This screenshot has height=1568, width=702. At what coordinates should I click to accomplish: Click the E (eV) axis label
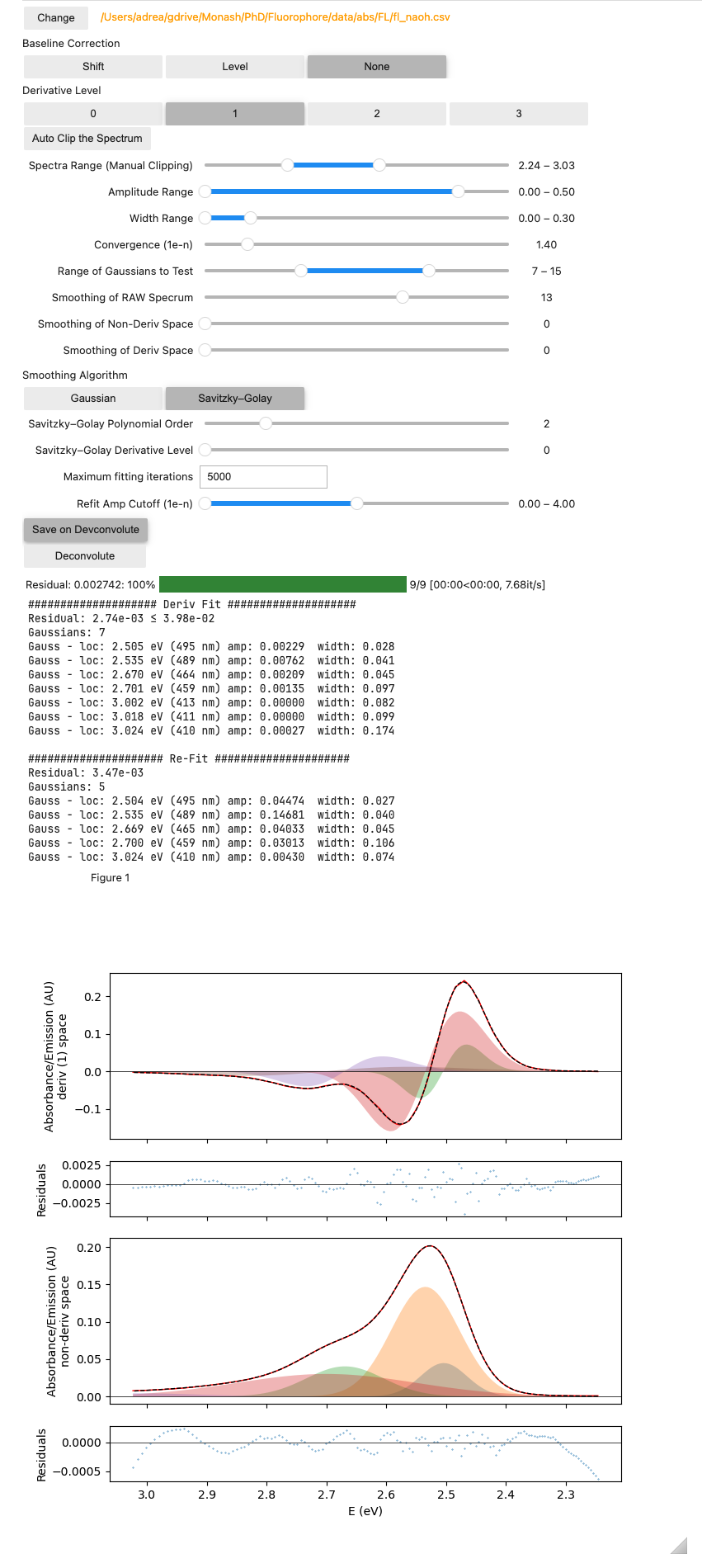click(x=365, y=1511)
